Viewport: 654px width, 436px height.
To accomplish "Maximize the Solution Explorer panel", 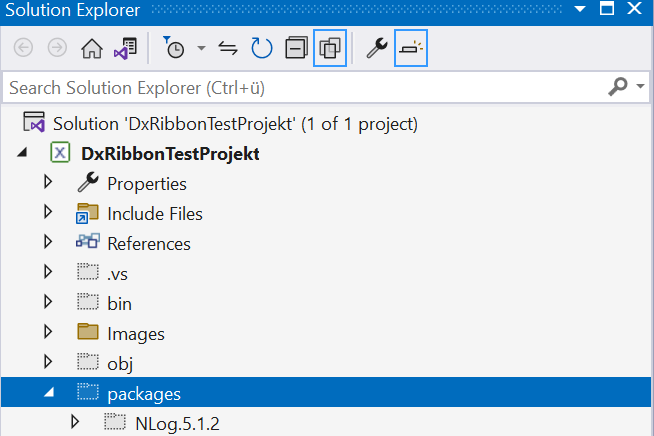I will [607, 9].
